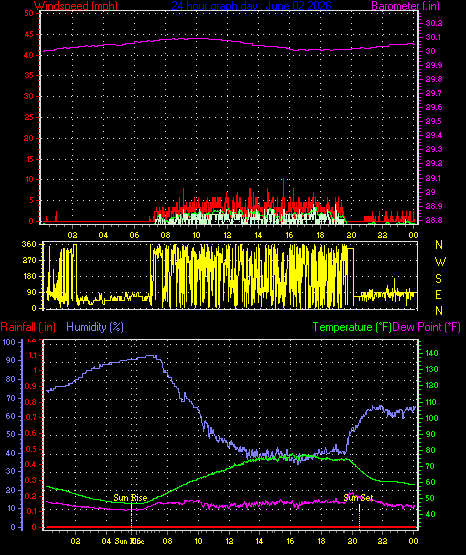Click the 5 windspeed axis value
Viewport: 466px width, 555px height.
point(31,201)
